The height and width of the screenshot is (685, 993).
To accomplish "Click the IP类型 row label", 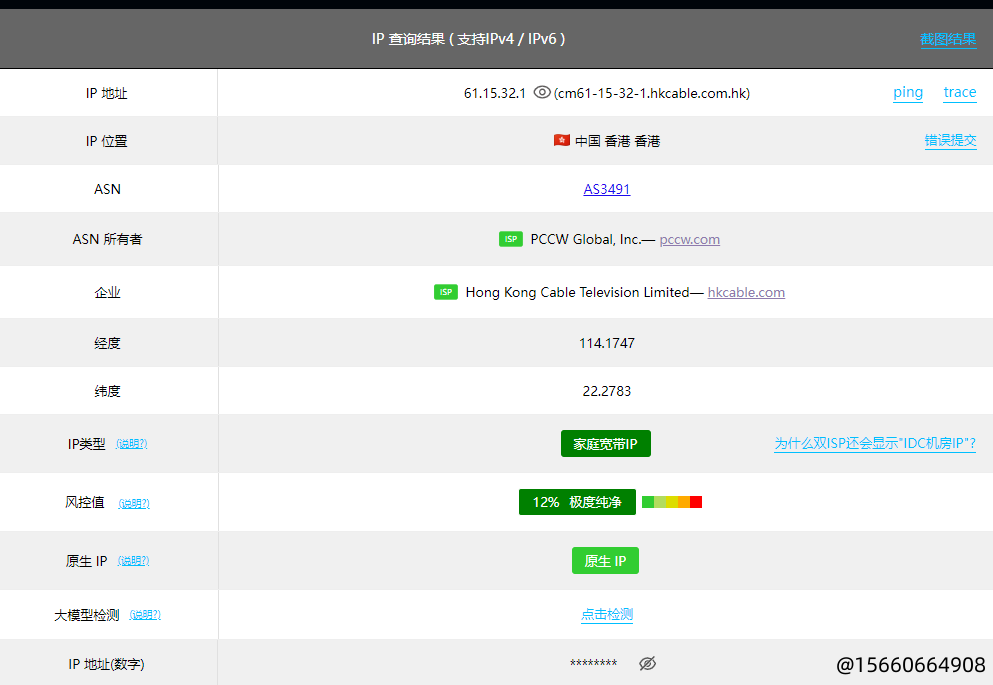I will (86, 444).
